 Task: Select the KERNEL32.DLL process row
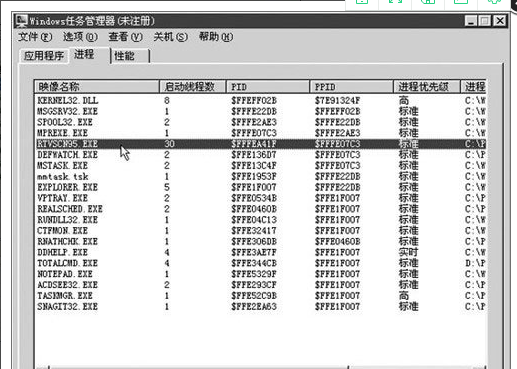pyautogui.click(x=261, y=100)
